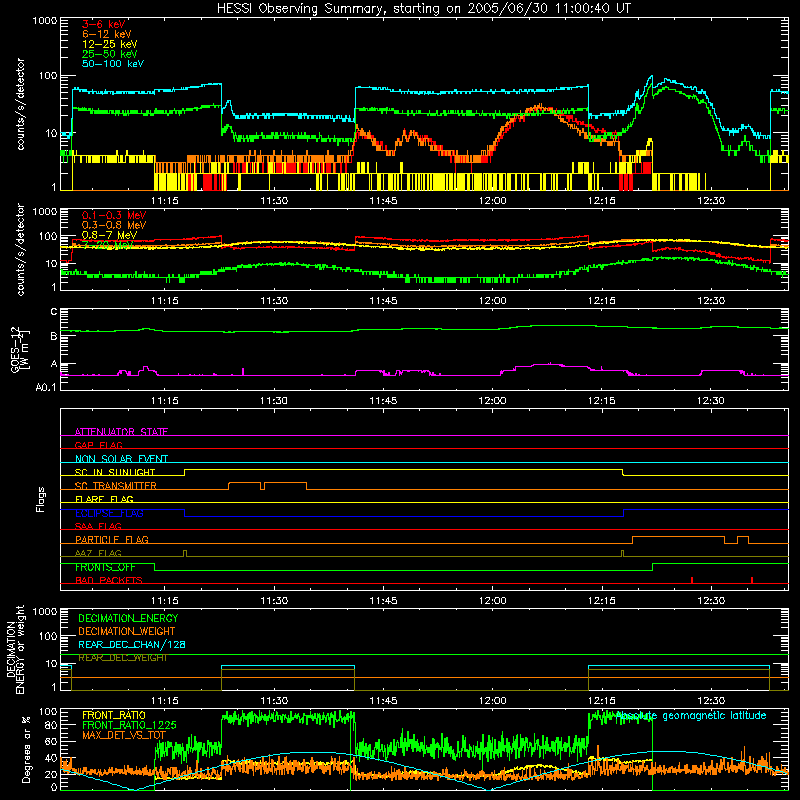Select the PARTICLE_FLAG label
This screenshot has width=800, height=800.
(112, 539)
